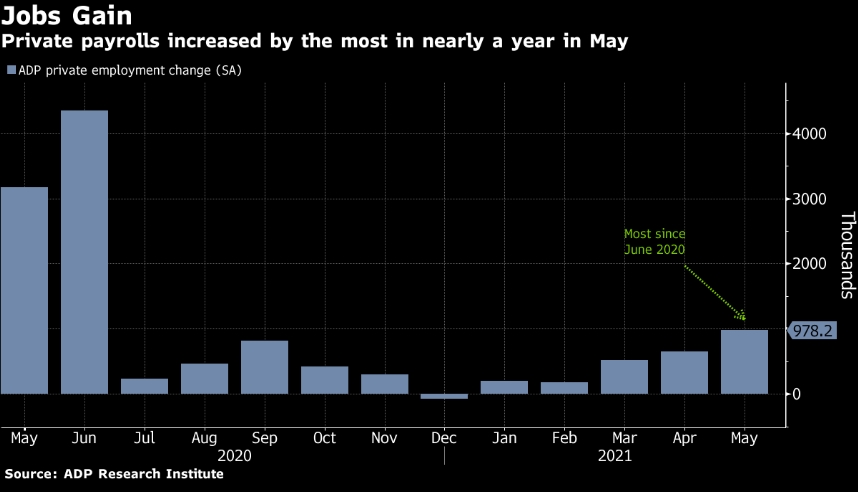Select the April 2021 bar
This screenshot has width=858, height=492.
click(684, 372)
